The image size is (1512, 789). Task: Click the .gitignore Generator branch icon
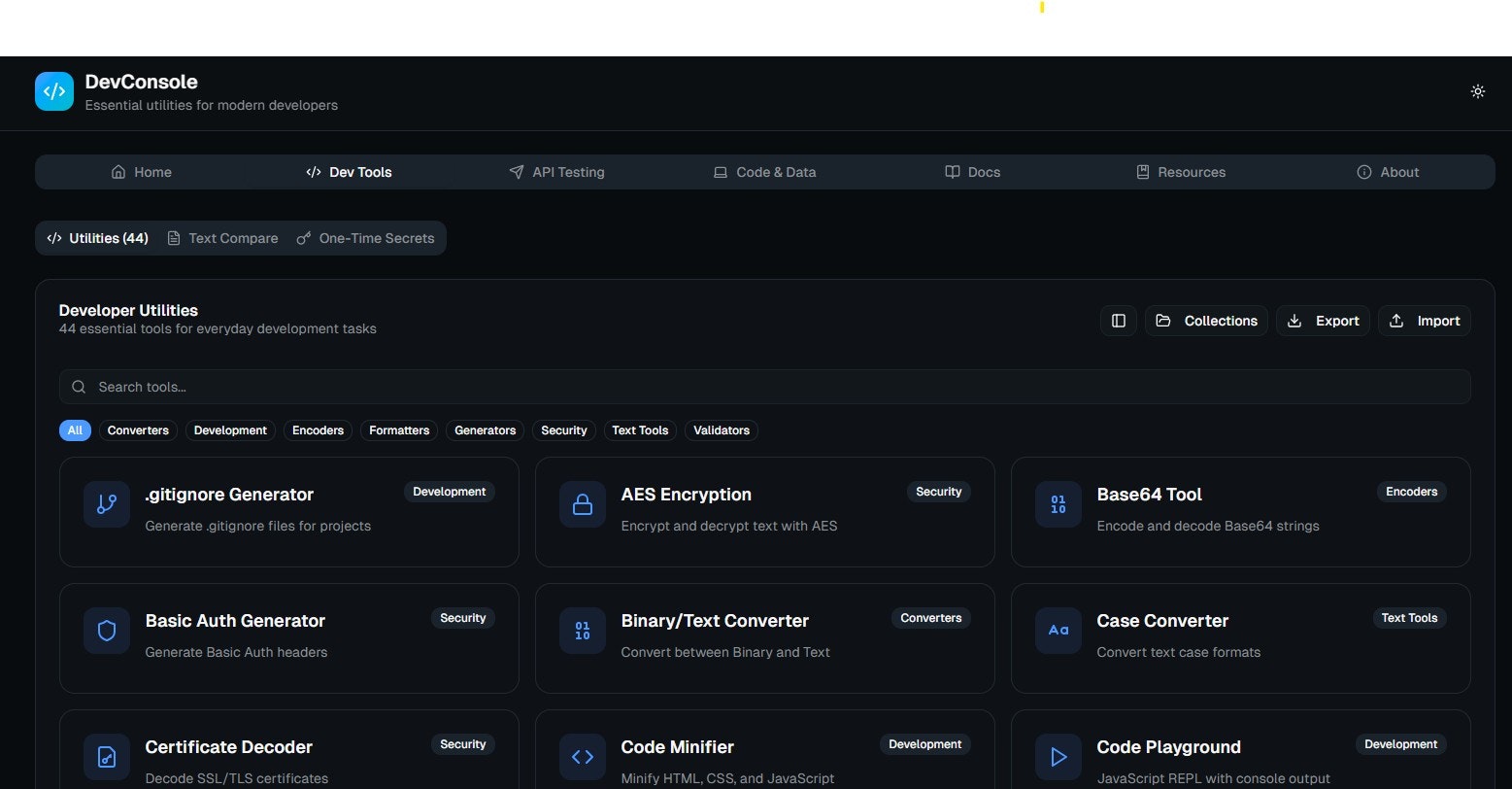click(106, 504)
